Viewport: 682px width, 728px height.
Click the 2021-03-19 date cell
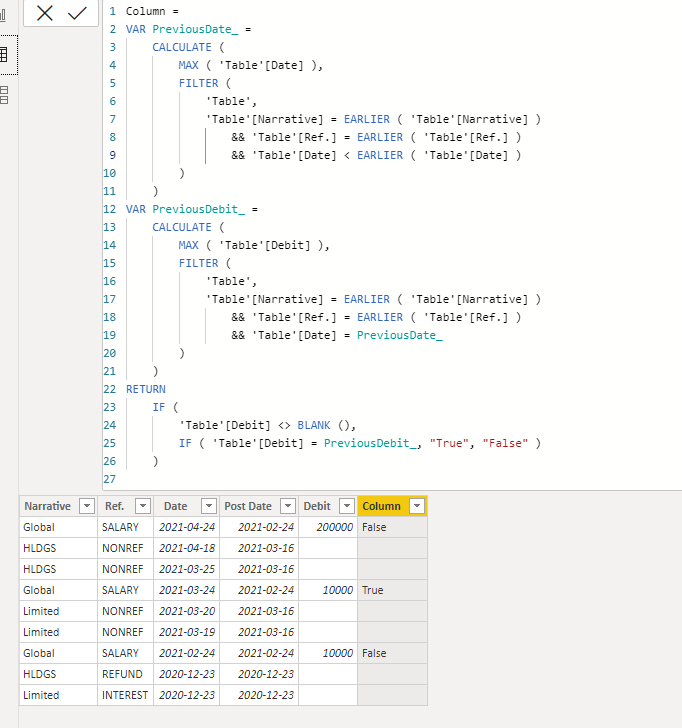187,632
